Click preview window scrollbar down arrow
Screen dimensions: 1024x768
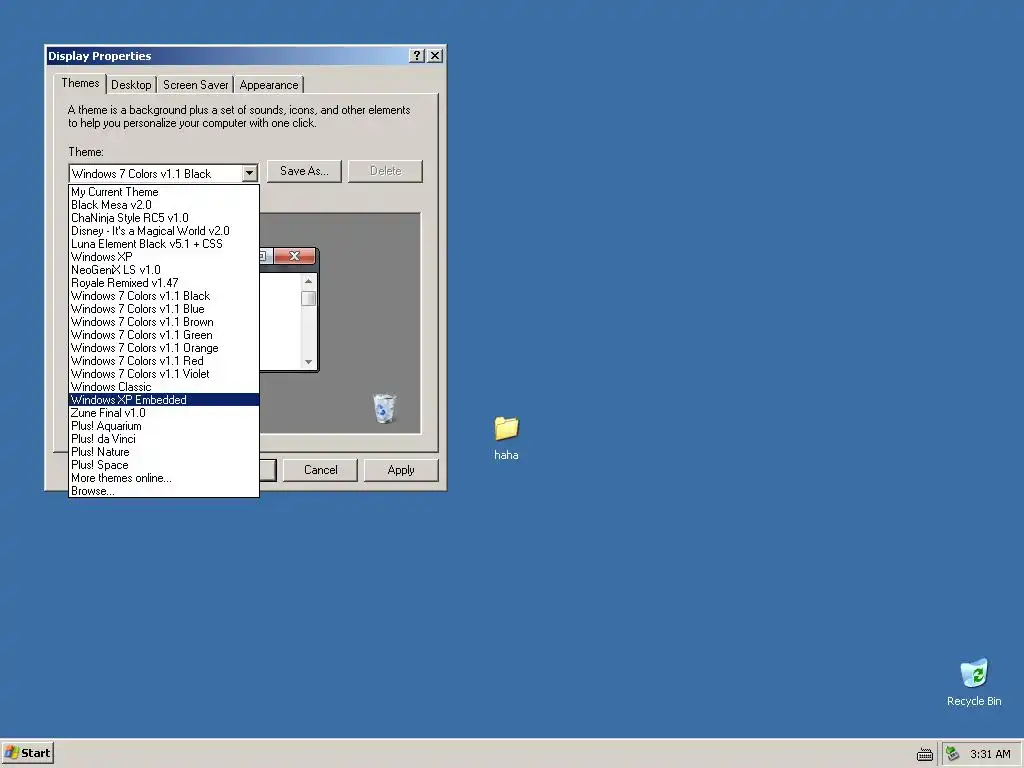click(x=308, y=362)
